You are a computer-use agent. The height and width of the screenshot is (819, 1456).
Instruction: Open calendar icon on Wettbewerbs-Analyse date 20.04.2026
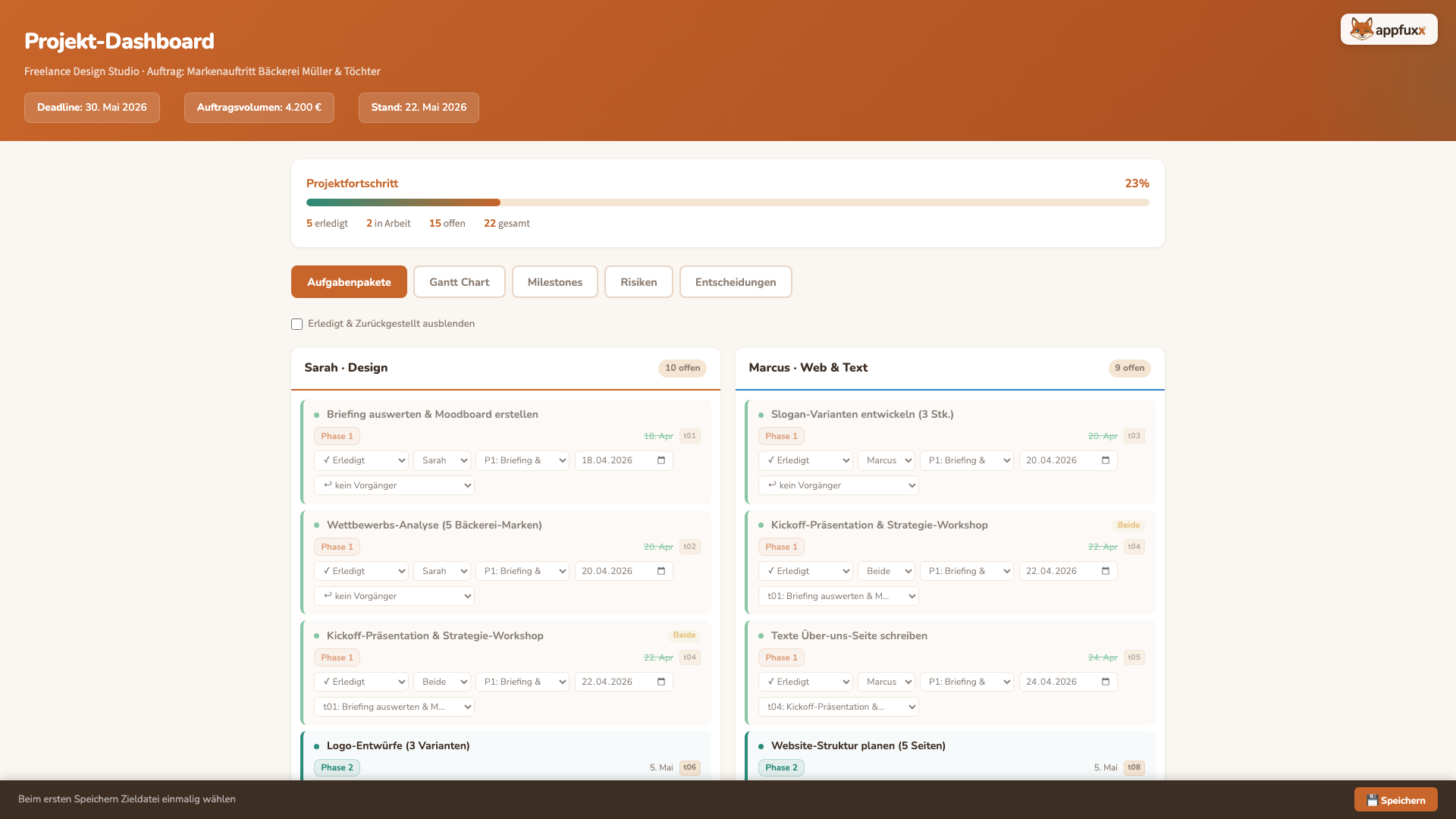(x=661, y=571)
